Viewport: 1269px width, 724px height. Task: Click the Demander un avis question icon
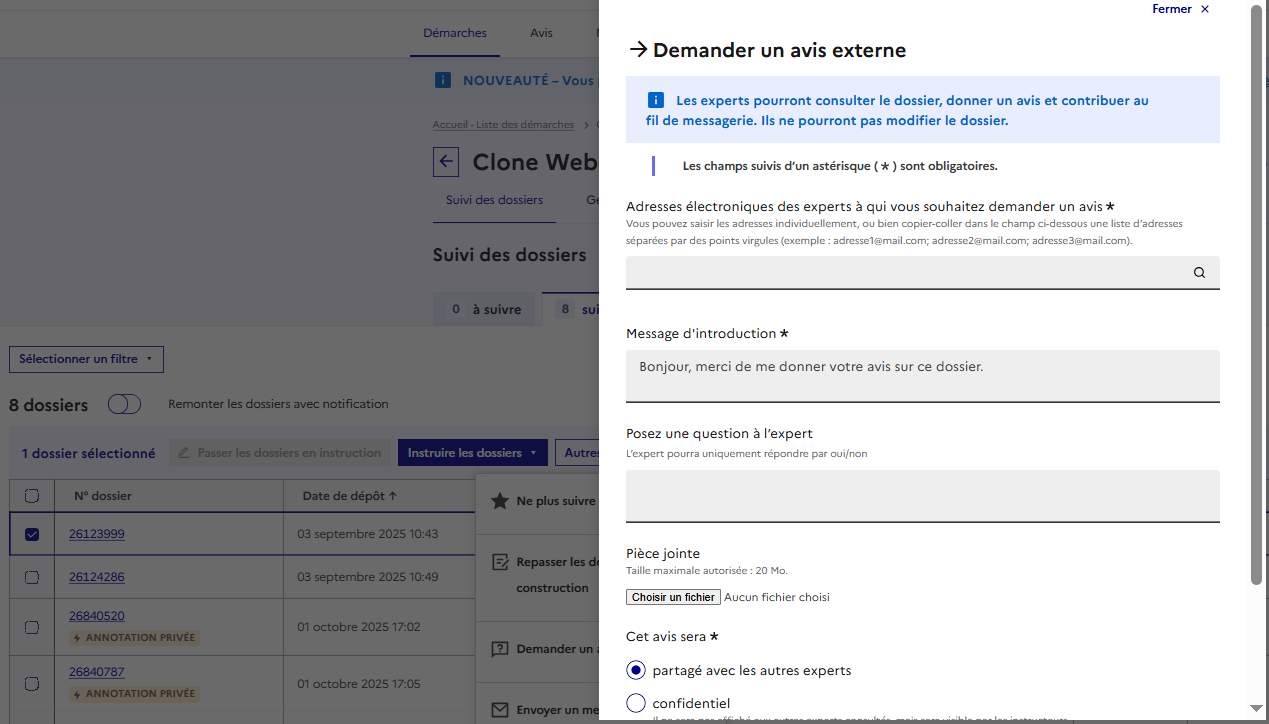[x=500, y=649]
